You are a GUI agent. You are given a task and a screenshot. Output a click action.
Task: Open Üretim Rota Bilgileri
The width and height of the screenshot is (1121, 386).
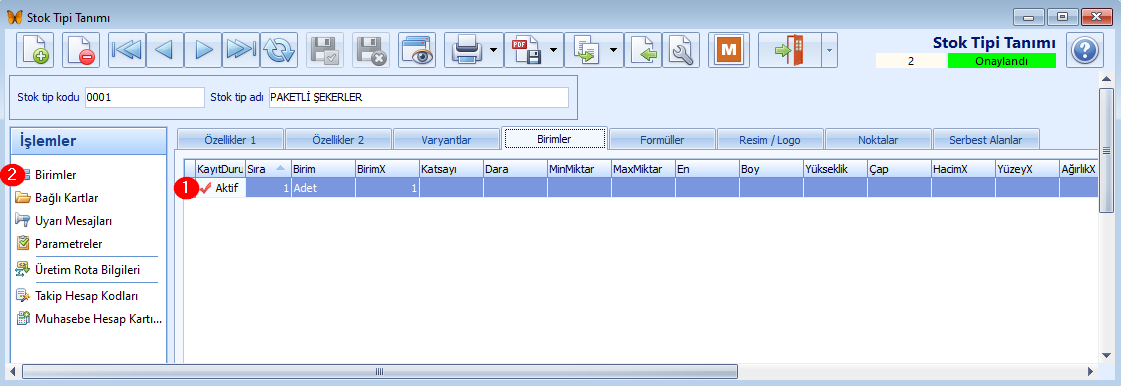87,270
